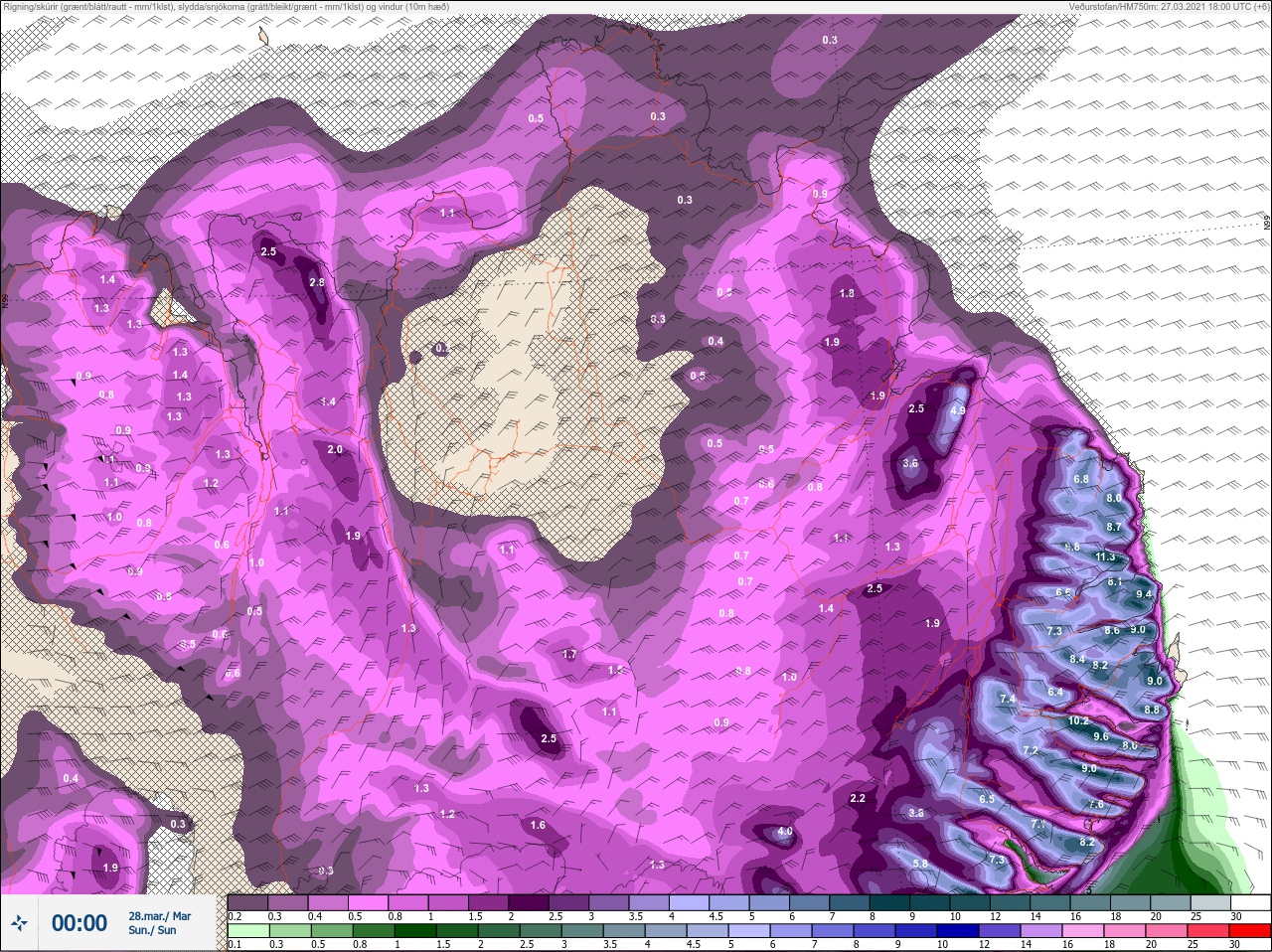The height and width of the screenshot is (952, 1272).
Task: Pick the red swatch ending the lower legend
Action: coord(1248,930)
